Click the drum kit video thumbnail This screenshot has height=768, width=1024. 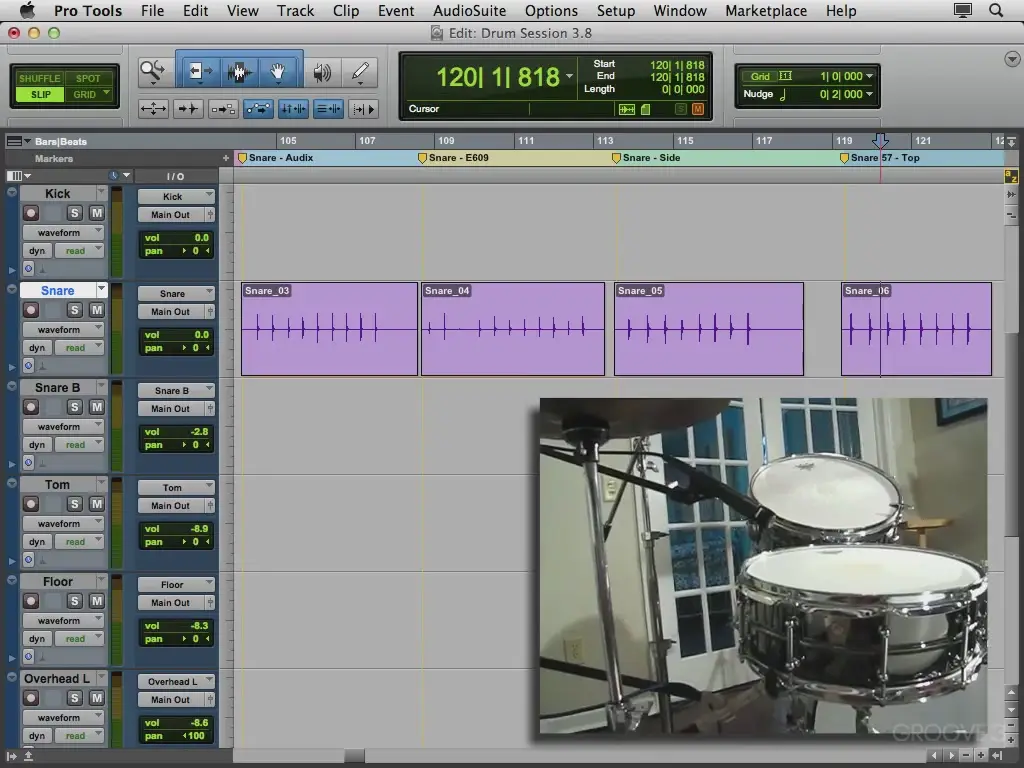pyautogui.click(x=763, y=566)
